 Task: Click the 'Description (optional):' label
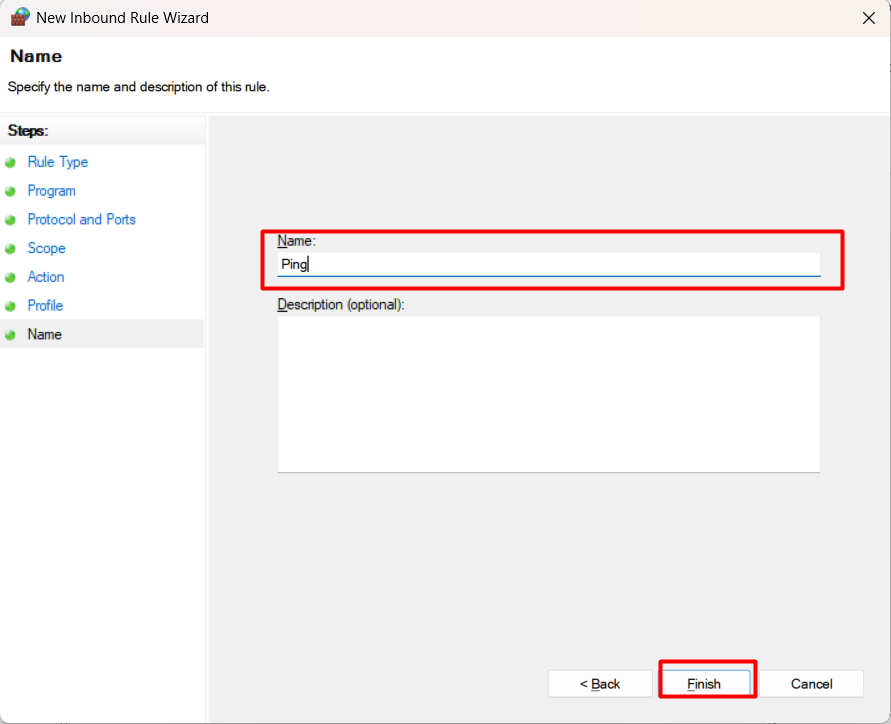point(341,305)
